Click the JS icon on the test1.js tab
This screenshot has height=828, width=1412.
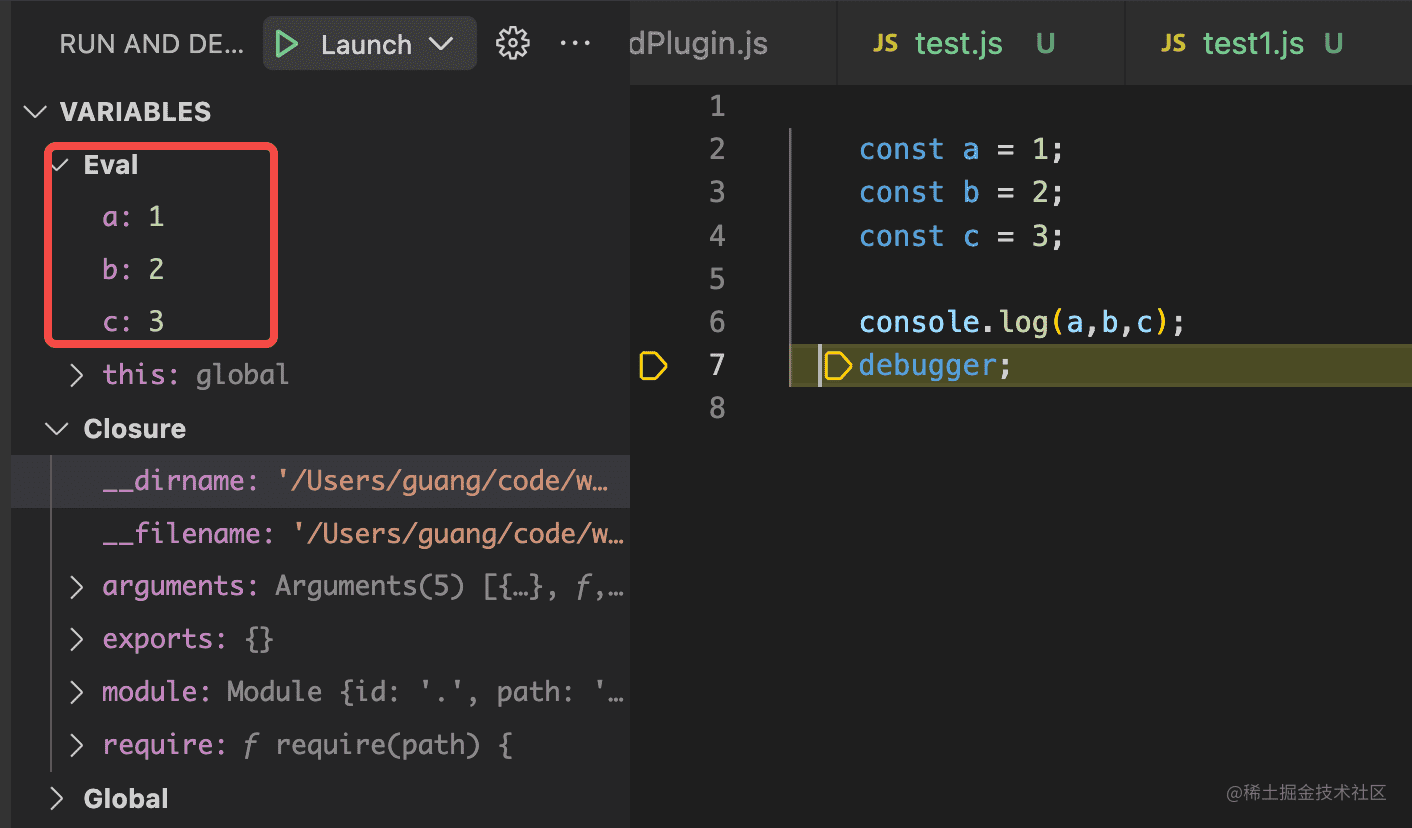click(x=1173, y=44)
